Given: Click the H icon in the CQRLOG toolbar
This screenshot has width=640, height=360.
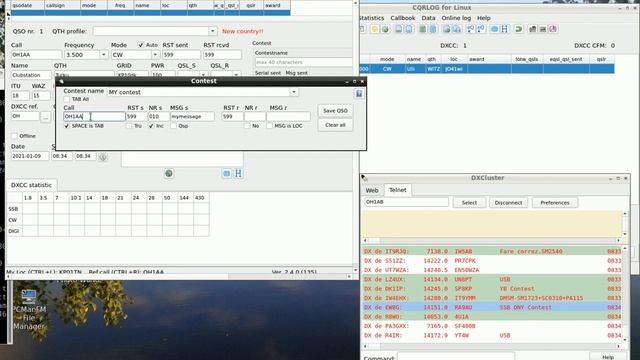Looking at the screenshot, I should [x=504, y=29].
